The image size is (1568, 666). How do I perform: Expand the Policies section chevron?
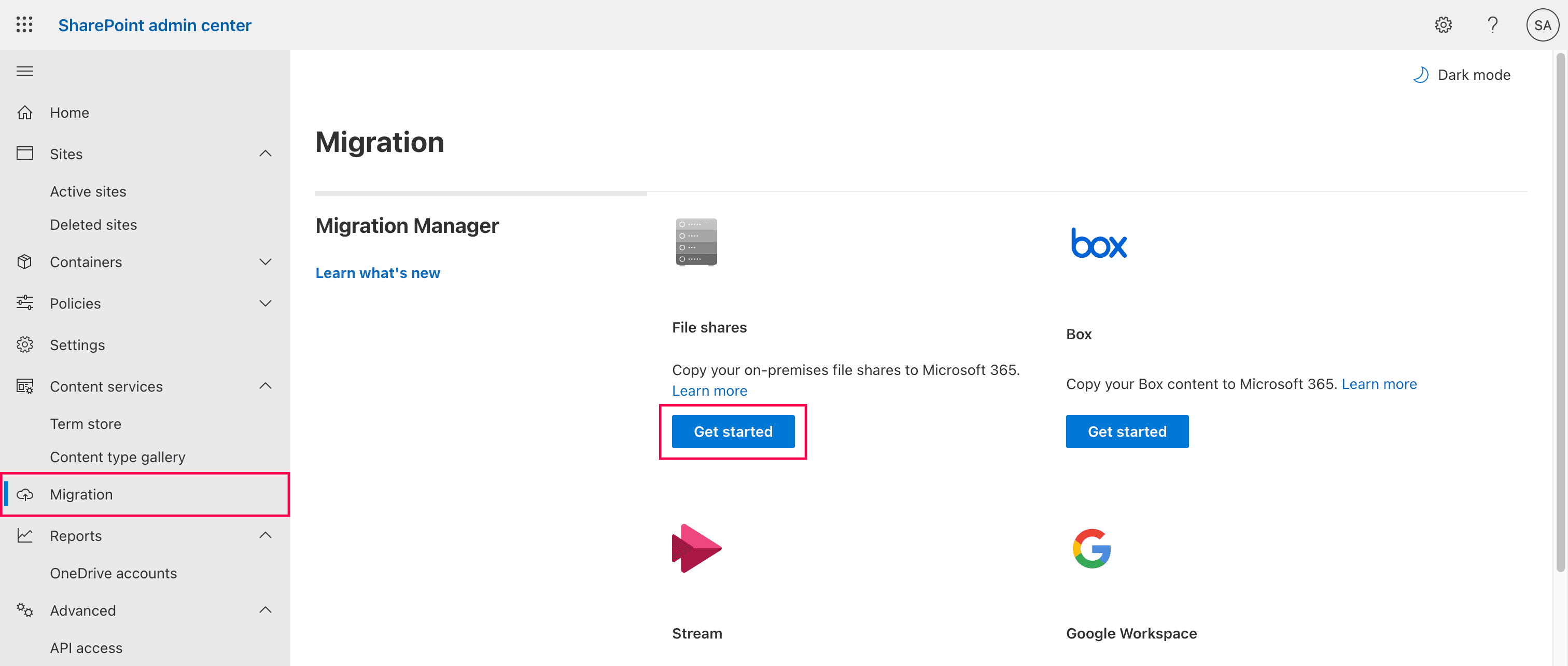265,303
